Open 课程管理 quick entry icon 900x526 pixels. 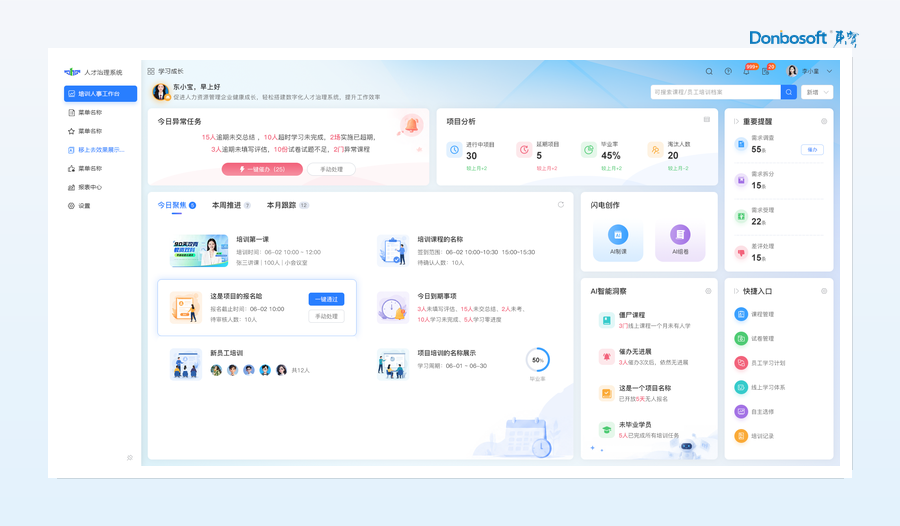point(741,314)
